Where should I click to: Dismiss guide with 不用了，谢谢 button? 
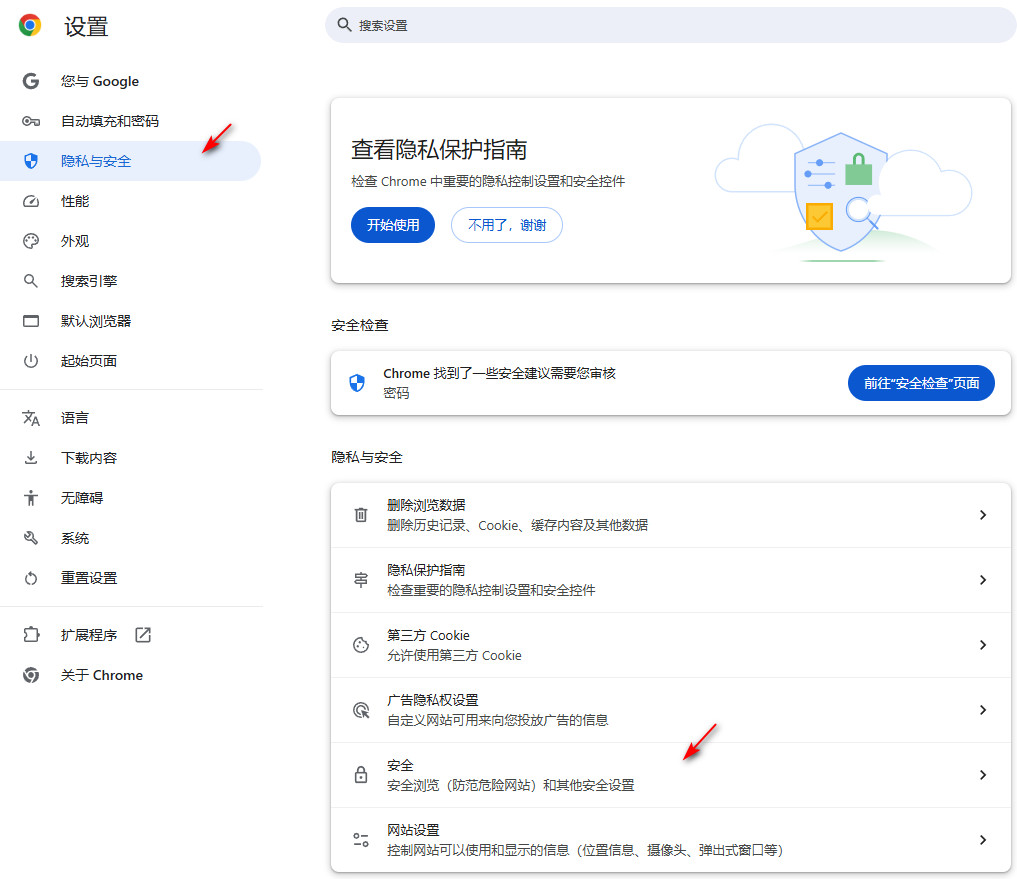507,225
